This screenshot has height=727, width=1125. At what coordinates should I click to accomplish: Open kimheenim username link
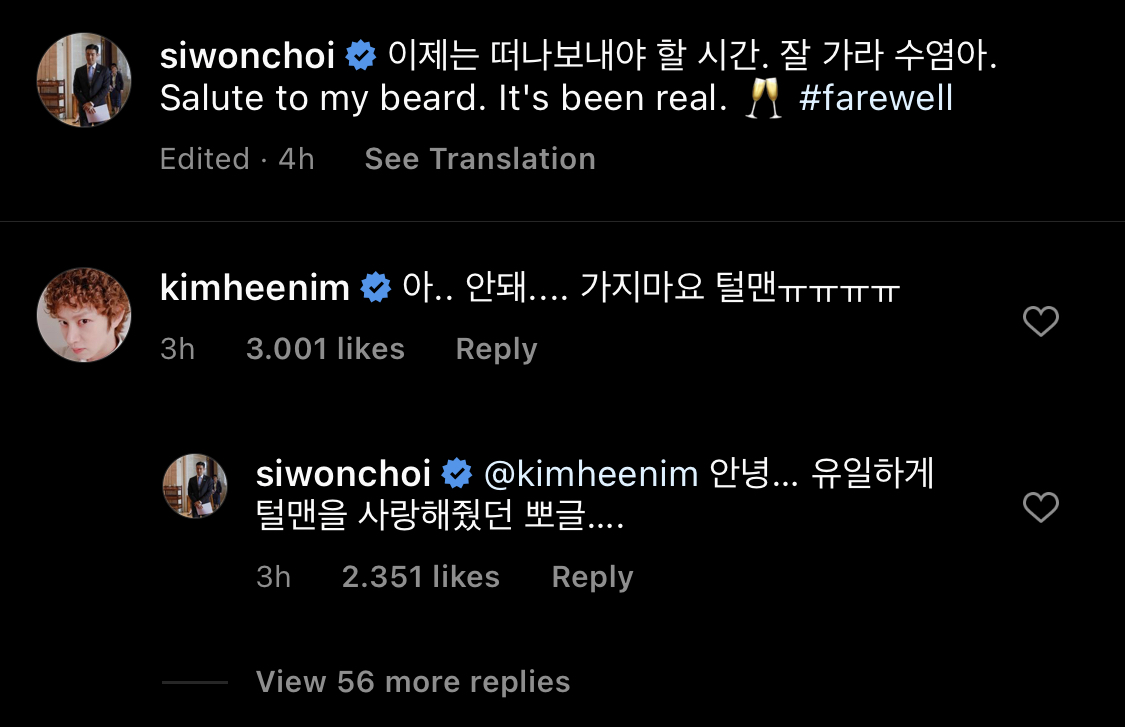pyautogui.click(x=255, y=288)
